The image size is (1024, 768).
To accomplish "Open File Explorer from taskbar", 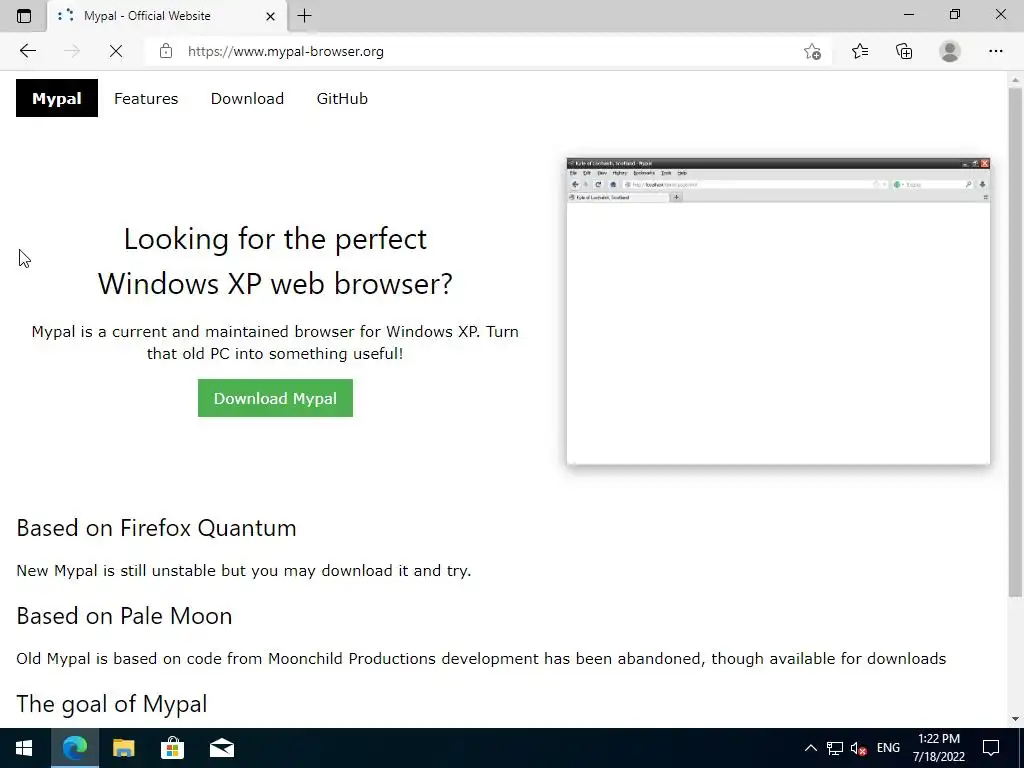I will tap(123, 748).
